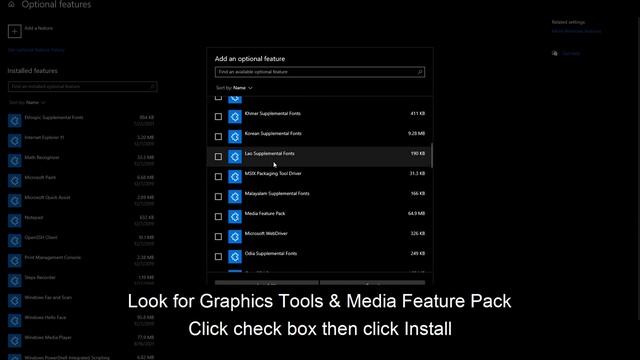The width and height of the screenshot is (640, 360).
Task: Select OpenSSH Client in installed features
Action: [x=41, y=238]
